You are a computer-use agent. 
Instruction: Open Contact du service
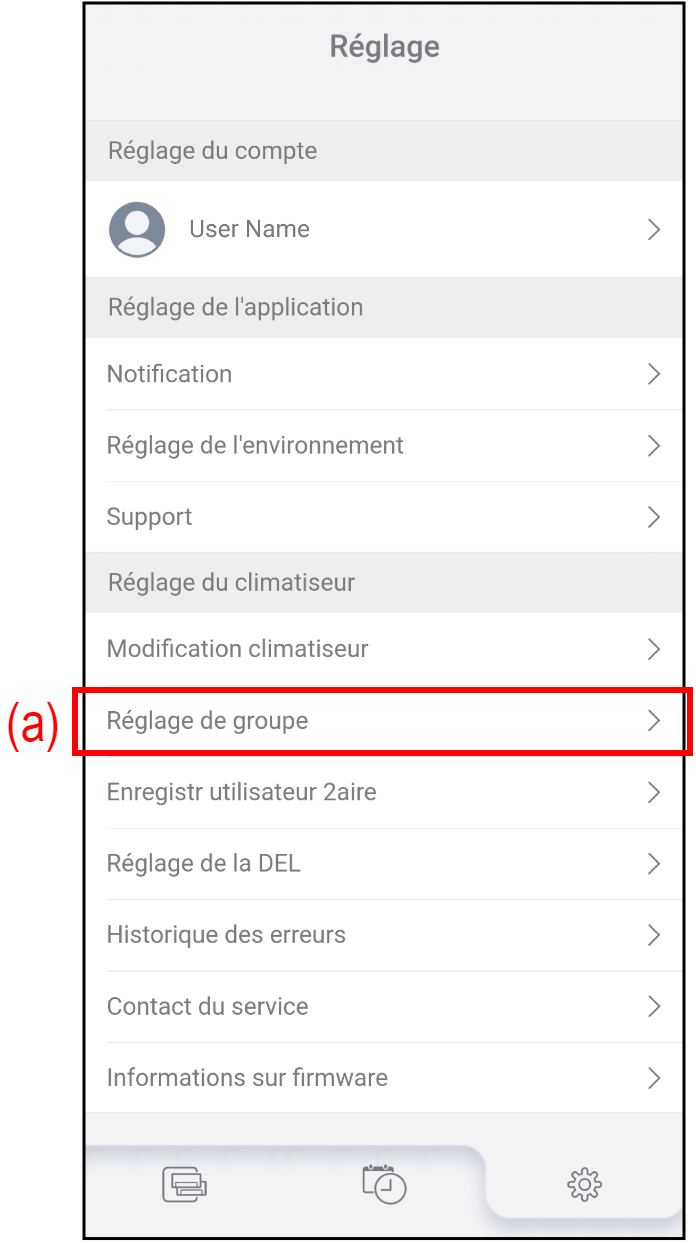(208, 1007)
